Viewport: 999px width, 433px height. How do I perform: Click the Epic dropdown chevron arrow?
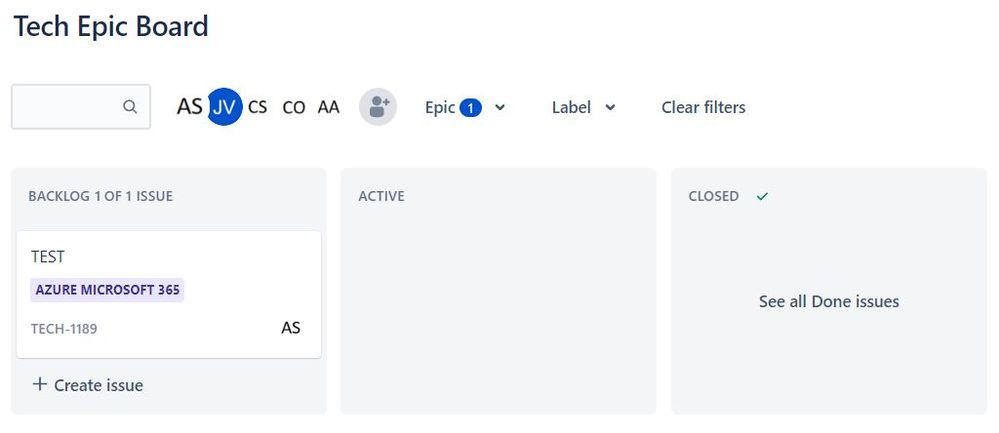point(500,108)
